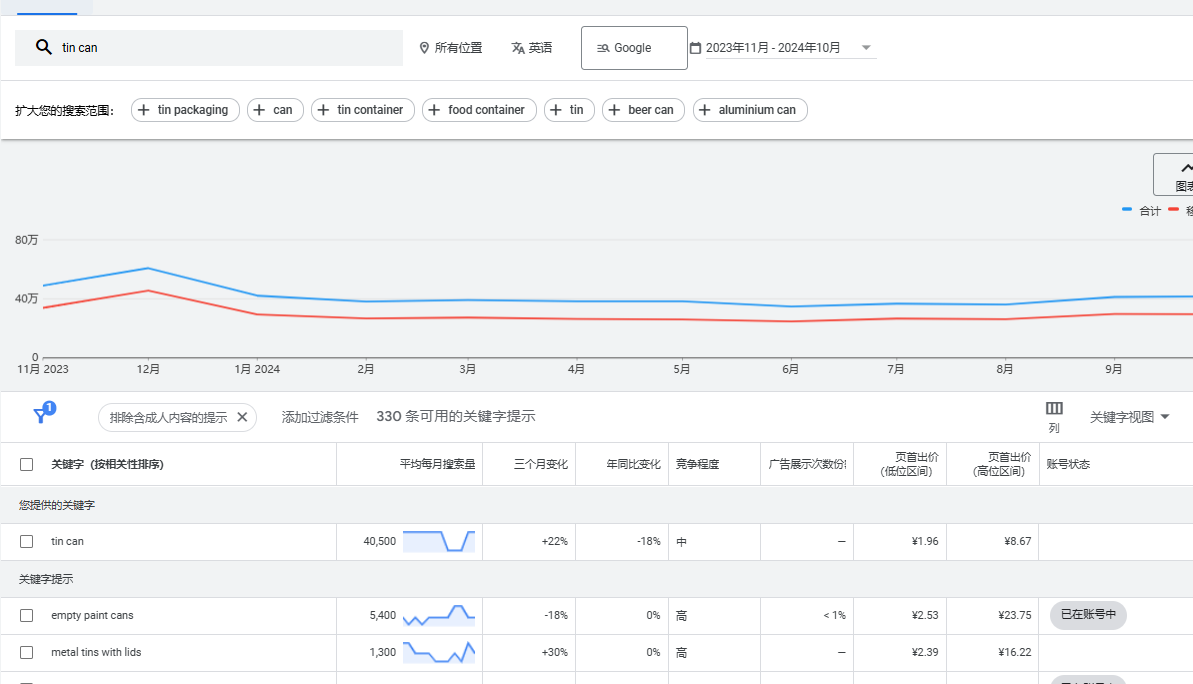Viewport: 1193px width, 684px height.
Task: Change the 英语 language setting
Action: (532, 48)
